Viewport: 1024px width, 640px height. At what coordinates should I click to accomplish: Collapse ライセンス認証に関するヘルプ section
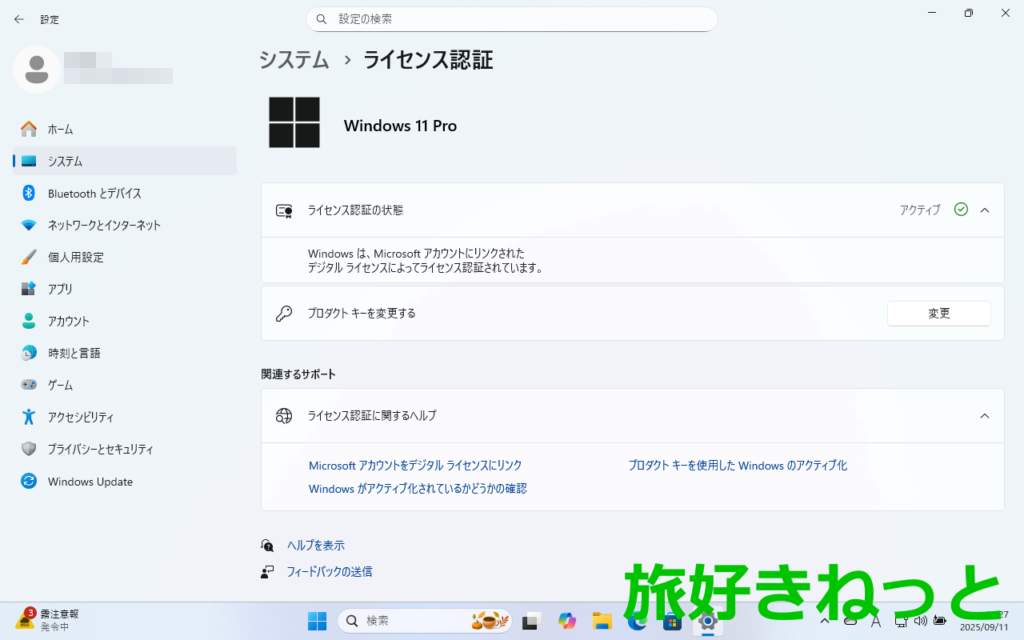[985, 416]
